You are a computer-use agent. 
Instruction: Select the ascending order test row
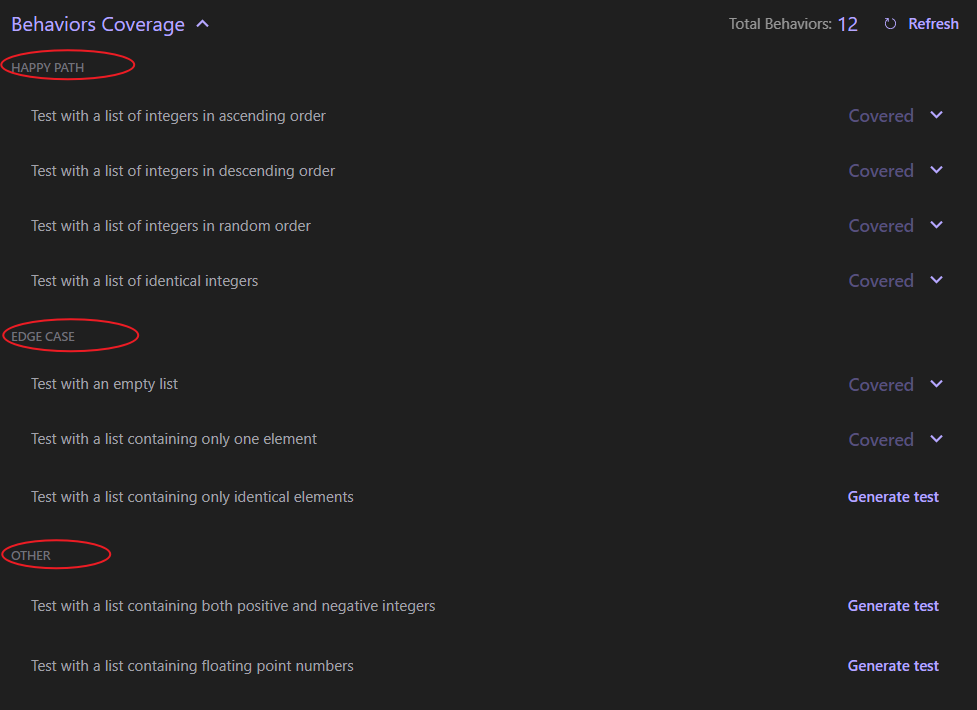[x=486, y=116]
